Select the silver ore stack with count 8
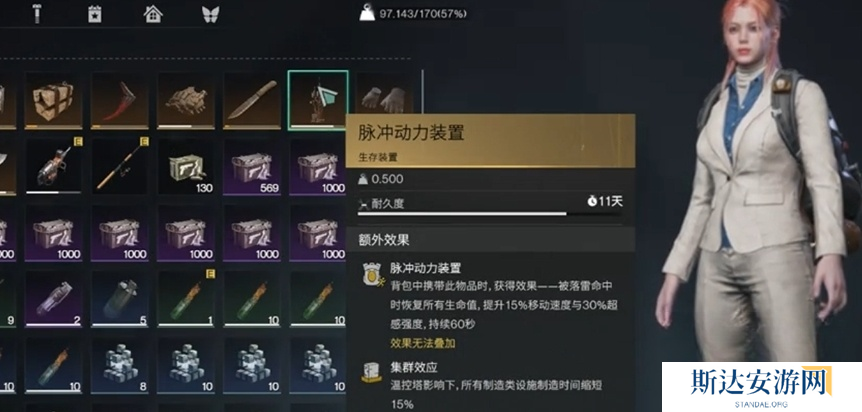862x412 pixels. coord(120,364)
